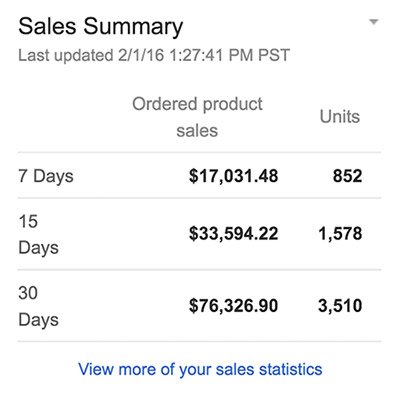The height and width of the screenshot is (394, 400).
Task: Click the Ordered product sales column header
Action: tap(197, 117)
